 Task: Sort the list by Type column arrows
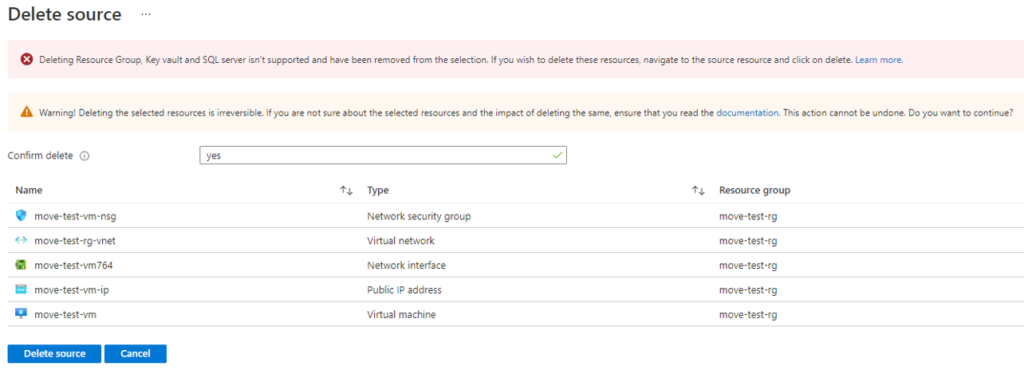tap(698, 191)
